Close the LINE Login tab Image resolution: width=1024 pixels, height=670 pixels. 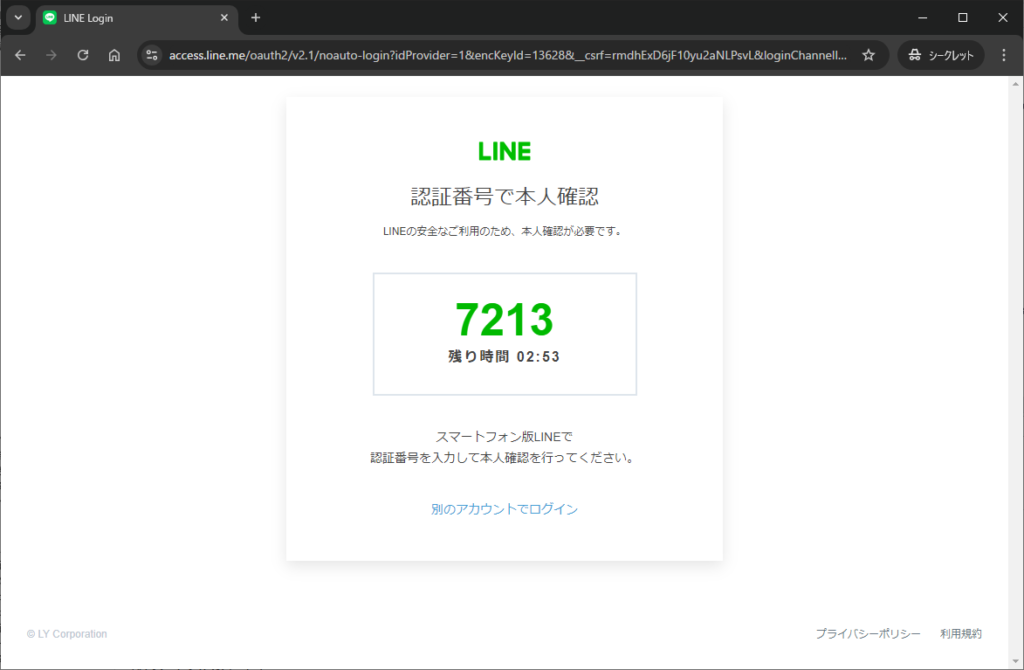click(x=223, y=18)
